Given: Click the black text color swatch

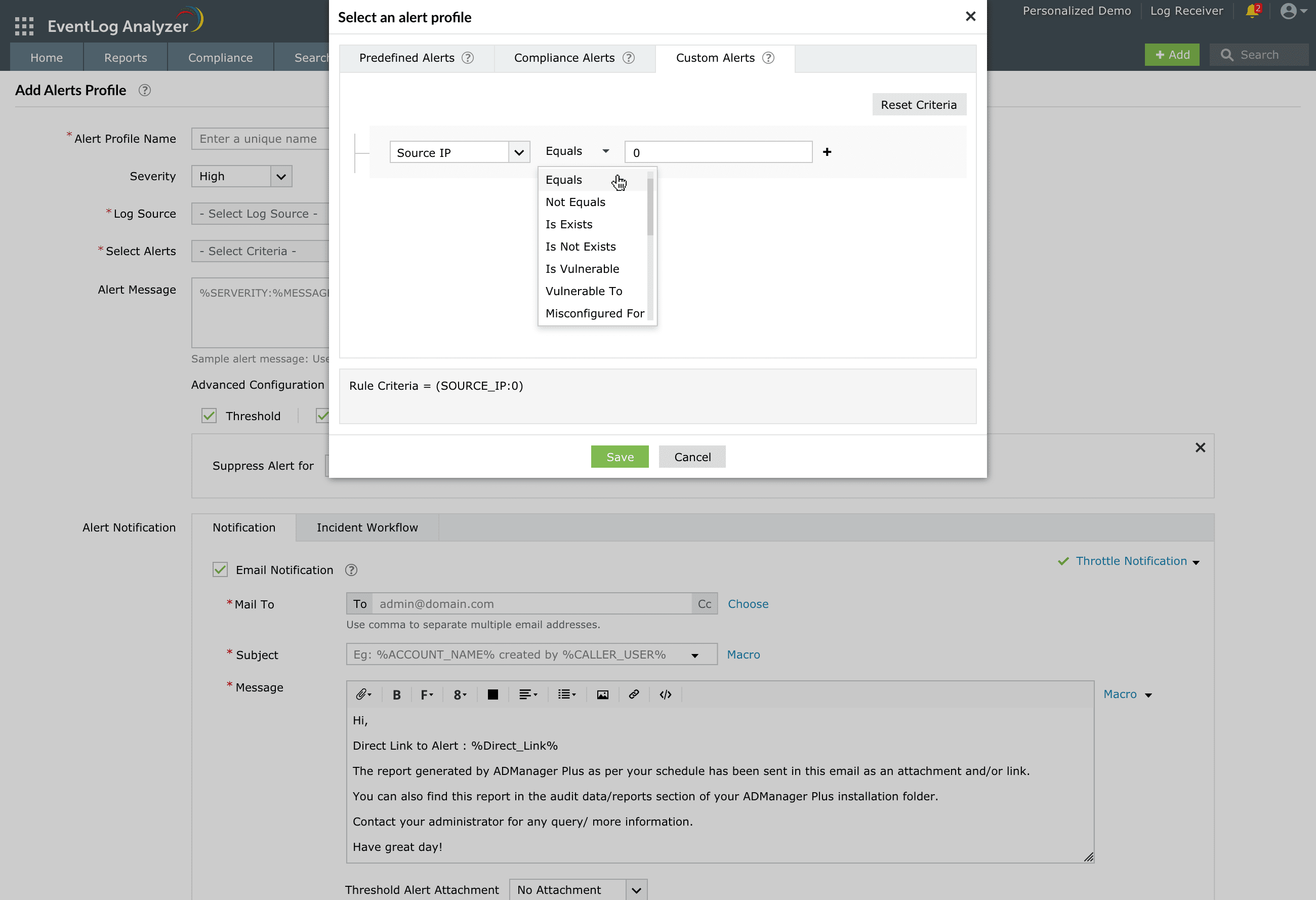Looking at the screenshot, I should pyautogui.click(x=492, y=694).
